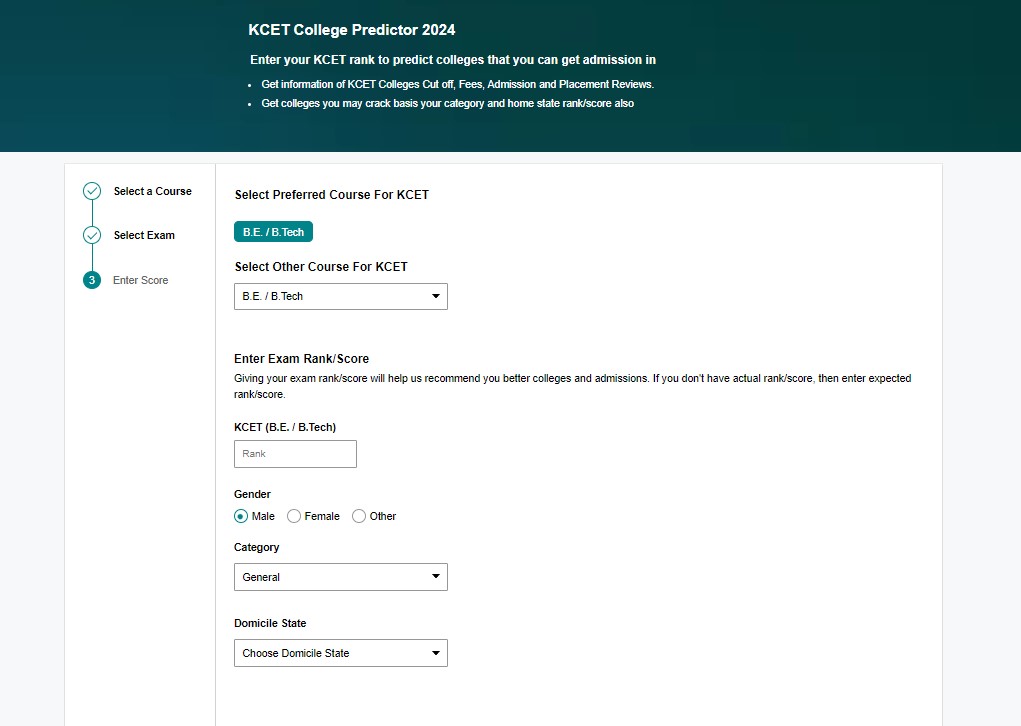Select the Male gender radio button
The height and width of the screenshot is (726, 1021).
(x=239, y=515)
